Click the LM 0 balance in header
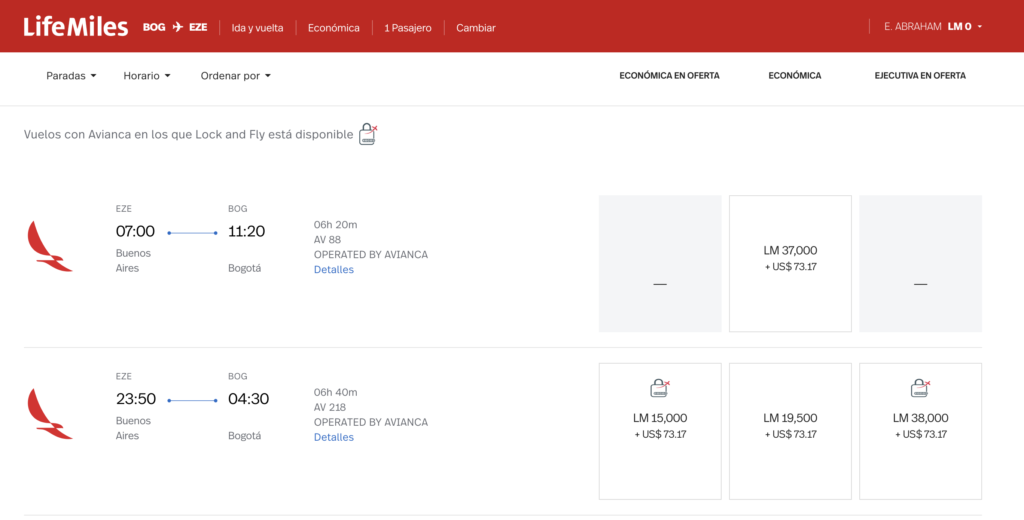1024x520 pixels. click(959, 27)
